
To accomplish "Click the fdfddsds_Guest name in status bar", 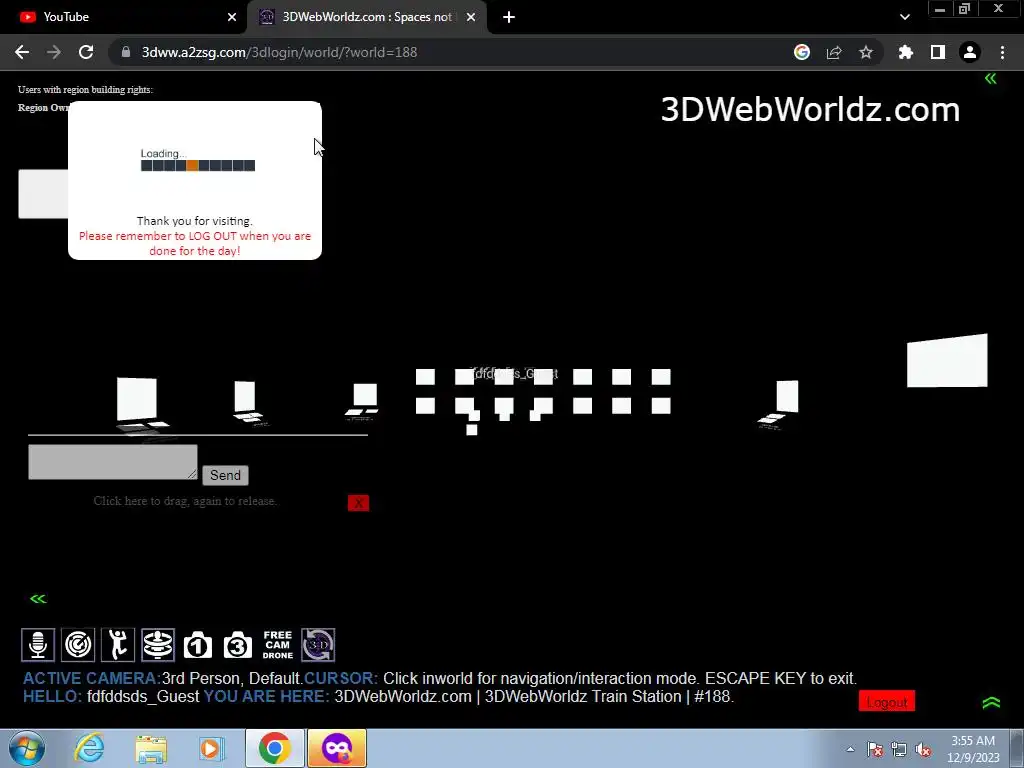I will click(x=142, y=697).
